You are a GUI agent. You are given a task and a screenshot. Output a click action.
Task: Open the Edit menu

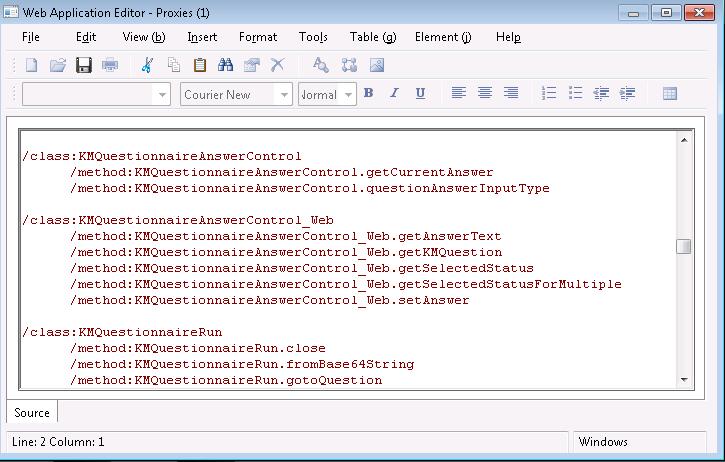86,37
